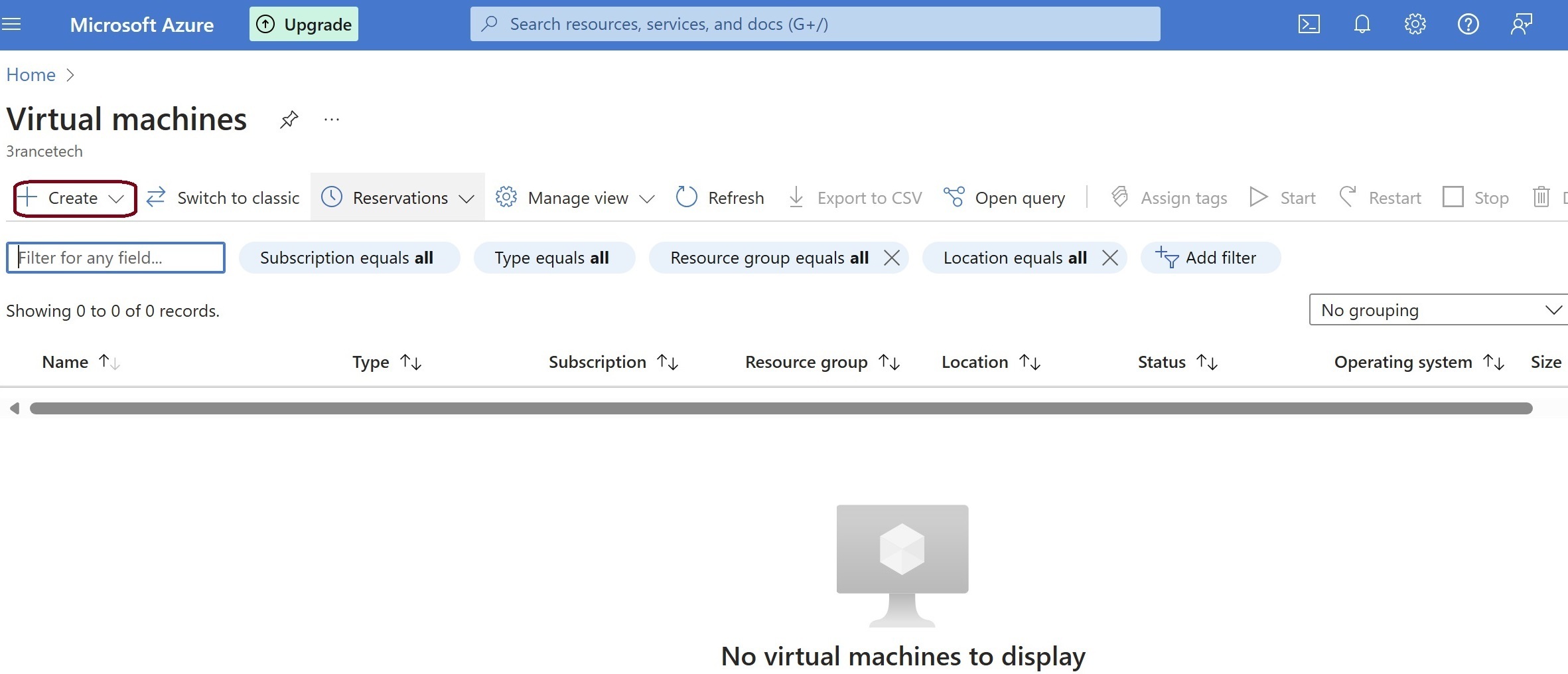This screenshot has width=1568, height=674.
Task: Click the 3rancetech directory label
Action: click(x=44, y=151)
